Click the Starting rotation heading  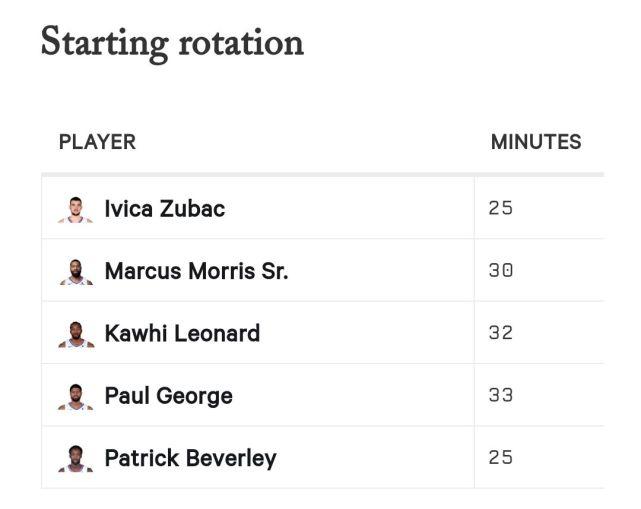172,44
